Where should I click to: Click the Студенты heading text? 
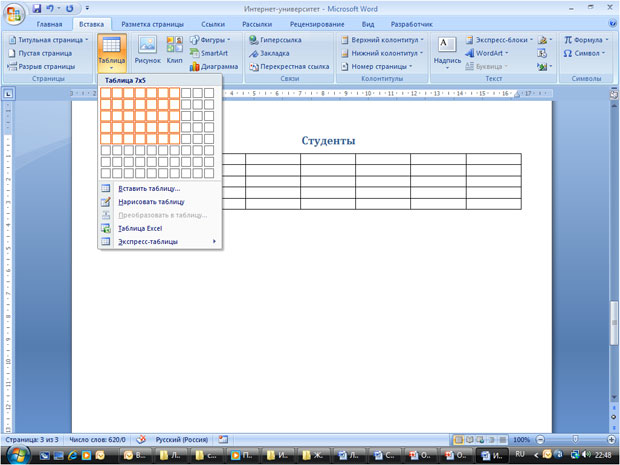click(x=328, y=141)
